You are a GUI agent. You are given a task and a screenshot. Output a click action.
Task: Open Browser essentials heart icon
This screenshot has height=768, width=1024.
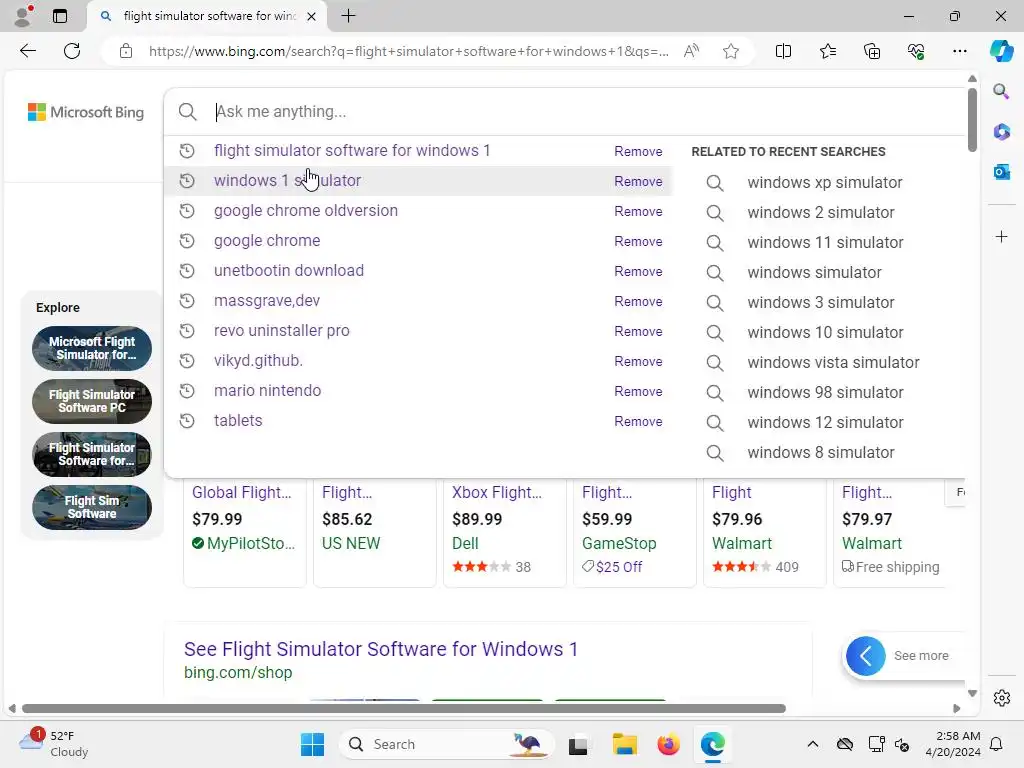[916, 51]
